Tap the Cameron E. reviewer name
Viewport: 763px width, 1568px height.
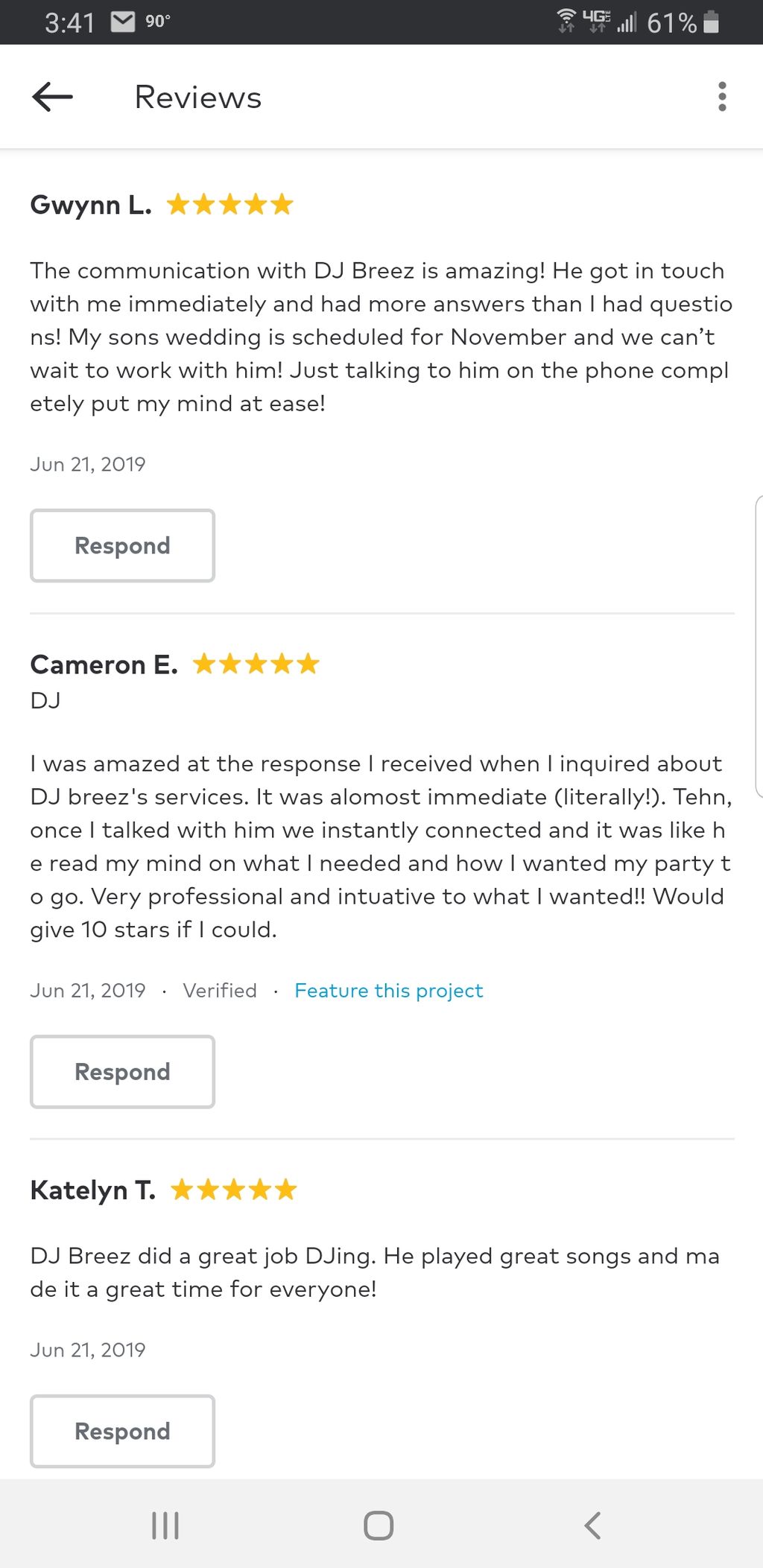click(x=104, y=664)
